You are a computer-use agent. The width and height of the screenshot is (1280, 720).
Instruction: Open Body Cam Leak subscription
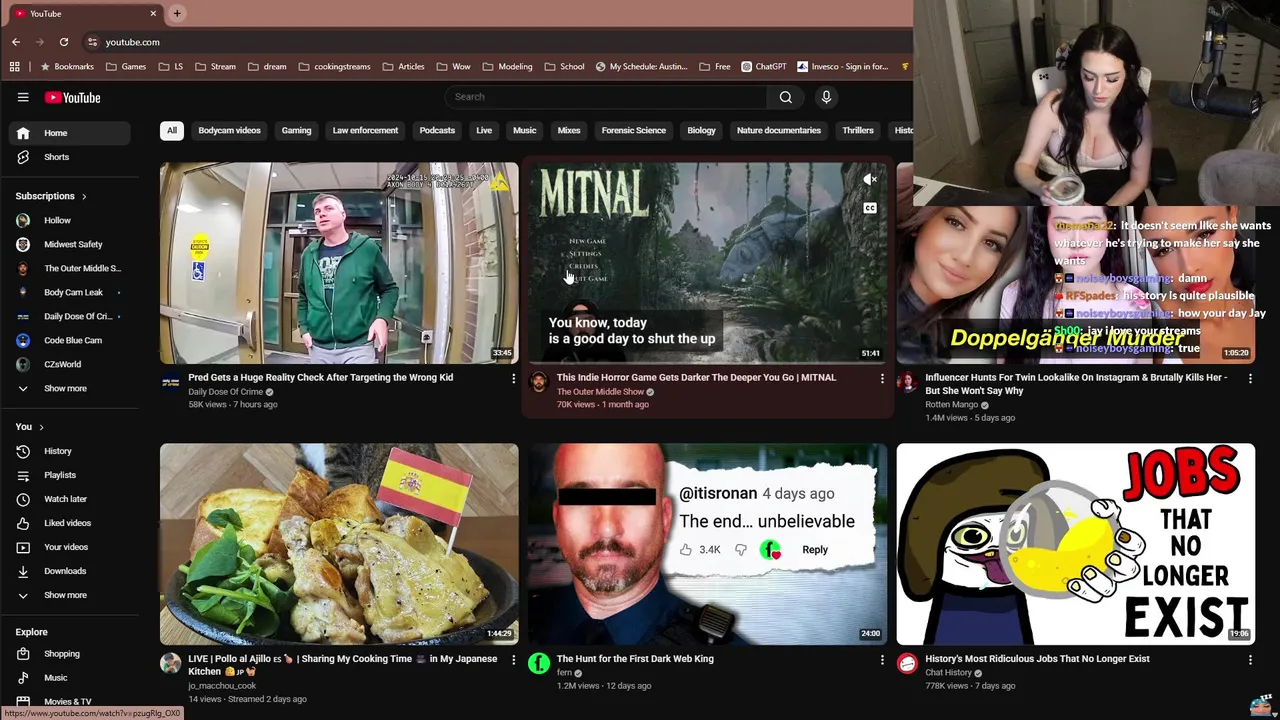point(69,292)
